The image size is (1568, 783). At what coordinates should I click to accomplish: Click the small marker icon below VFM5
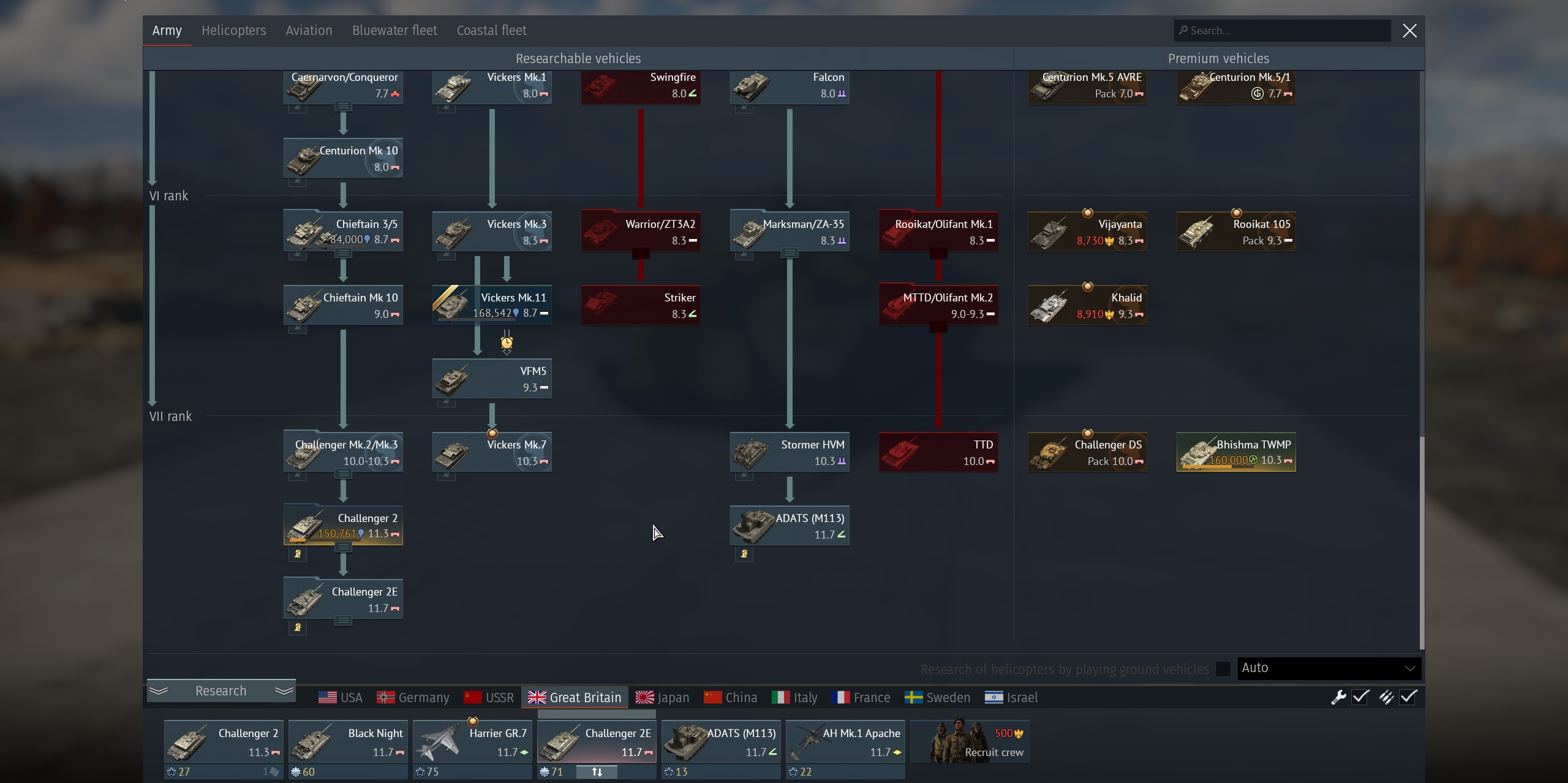[447, 402]
